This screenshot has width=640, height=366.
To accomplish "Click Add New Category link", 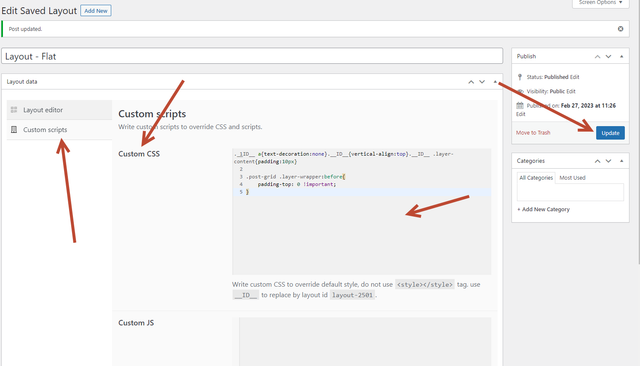I will 543,209.
